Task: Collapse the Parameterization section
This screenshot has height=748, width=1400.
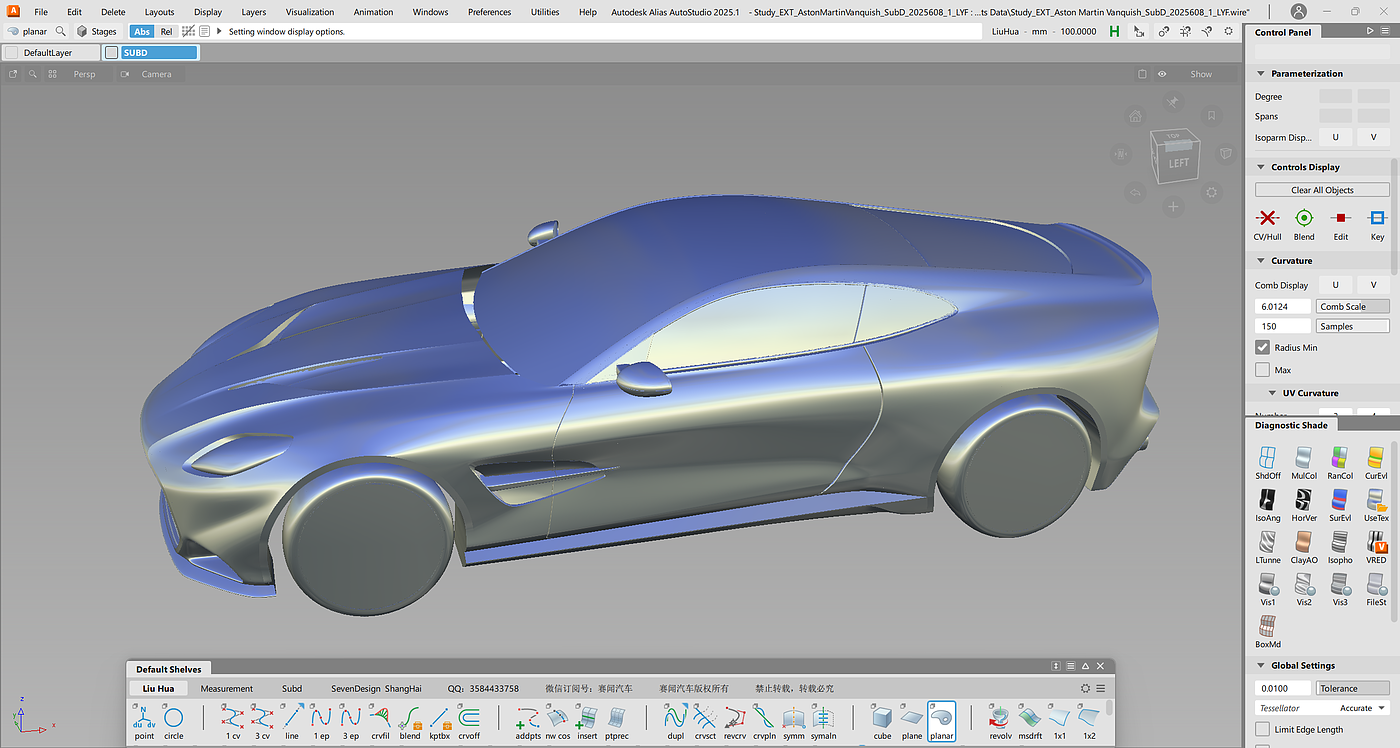Action: point(1261,74)
